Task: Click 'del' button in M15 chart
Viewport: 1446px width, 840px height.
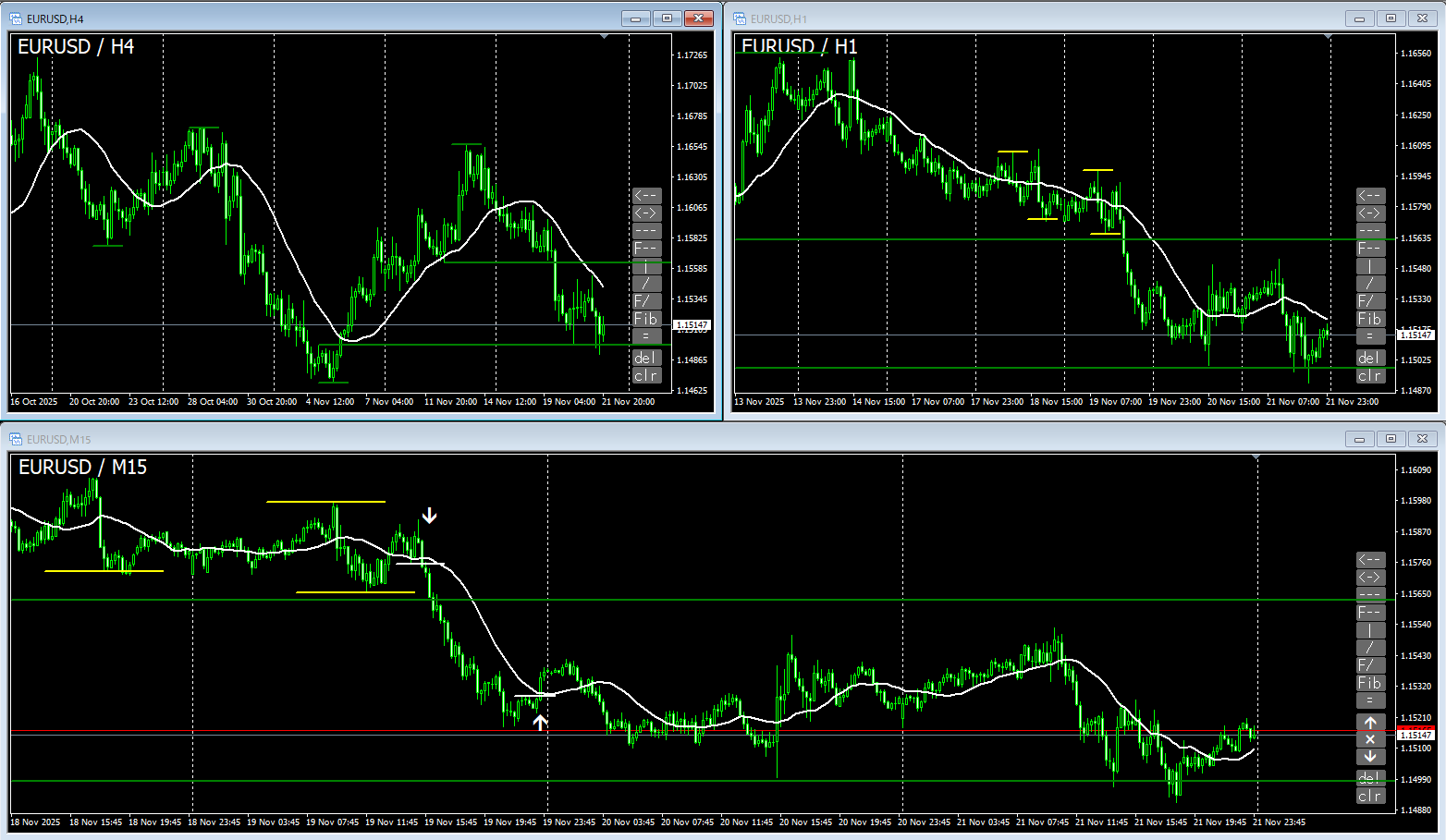Action: click(1370, 778)
